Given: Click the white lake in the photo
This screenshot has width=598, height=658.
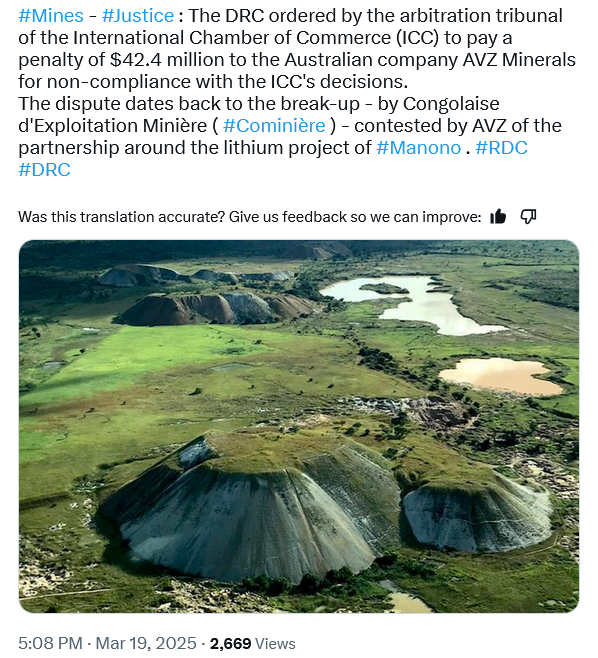Looking at the screenshot, I should pyautogui.click(x=413, y=303).
